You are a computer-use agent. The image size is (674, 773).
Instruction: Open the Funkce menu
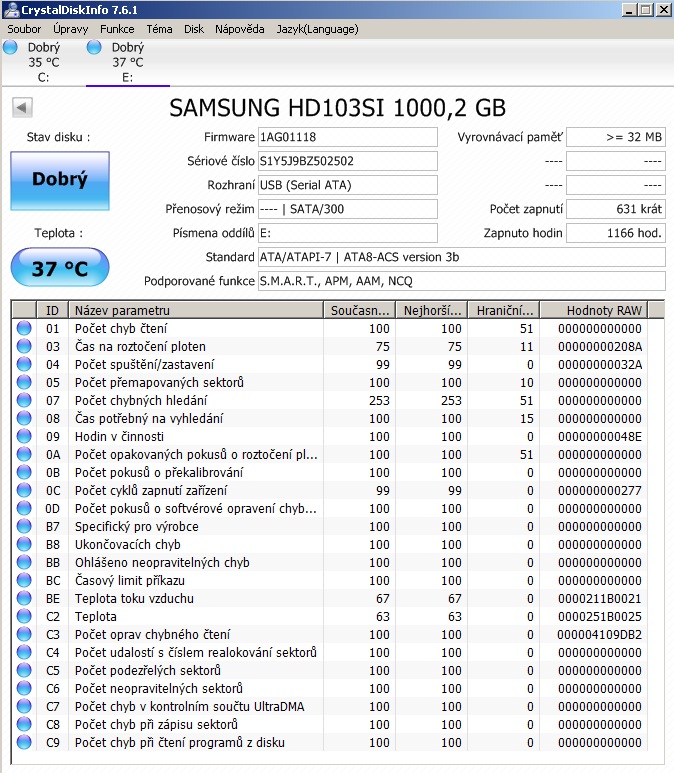pos(117,30)
